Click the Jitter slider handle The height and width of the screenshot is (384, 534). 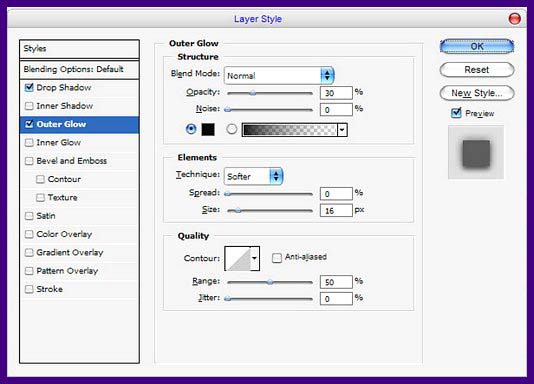click(x=228, y=299)
